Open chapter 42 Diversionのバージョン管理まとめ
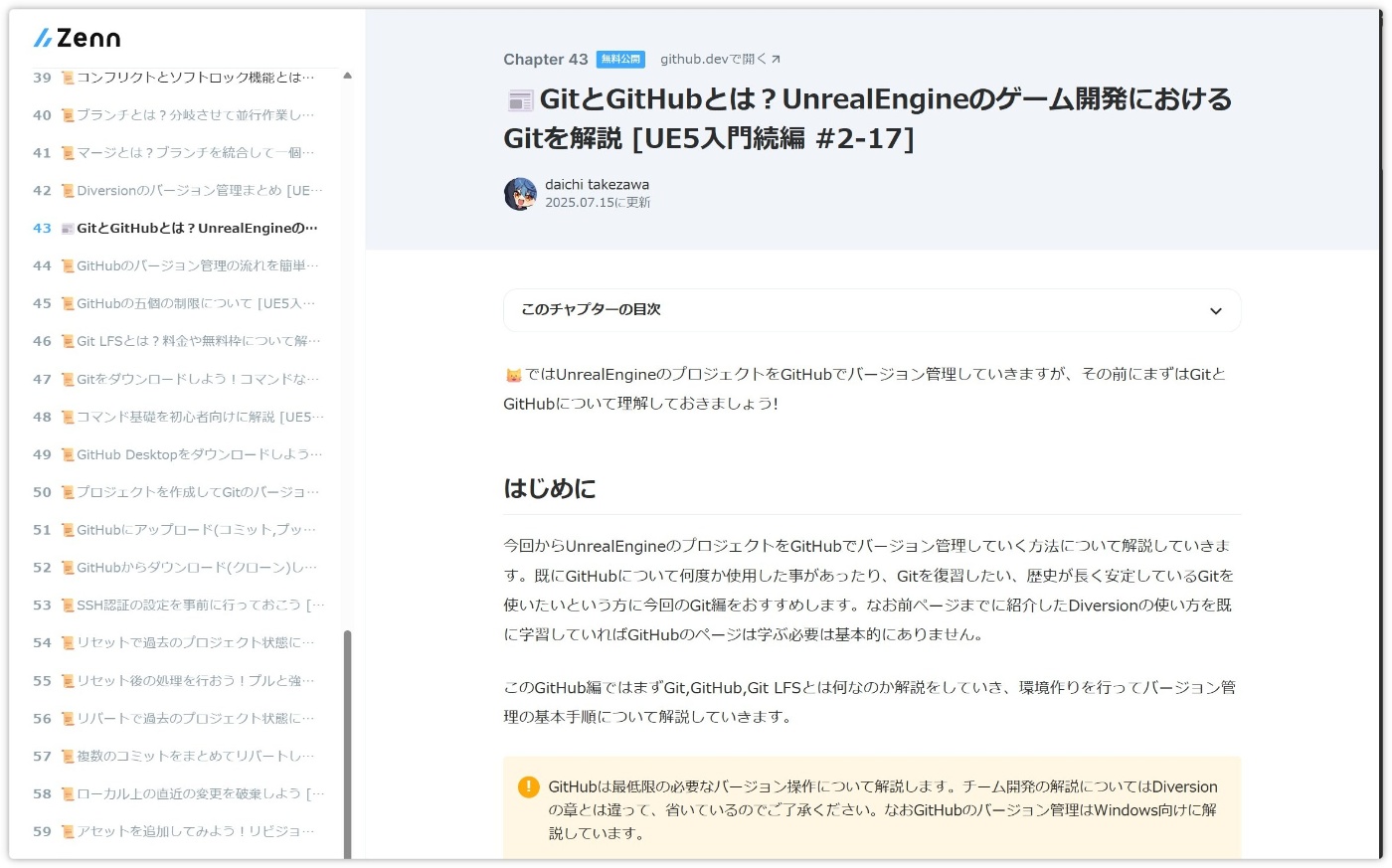The image size is (1392, 868). [179, 191]
